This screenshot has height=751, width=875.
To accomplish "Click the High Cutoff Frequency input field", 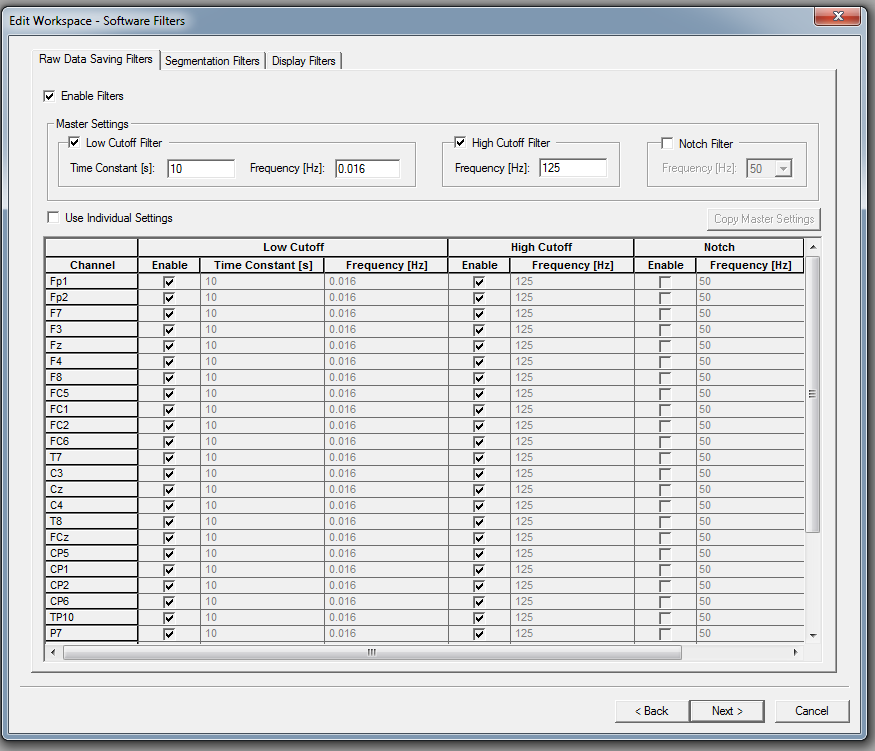I will point(572,168).
